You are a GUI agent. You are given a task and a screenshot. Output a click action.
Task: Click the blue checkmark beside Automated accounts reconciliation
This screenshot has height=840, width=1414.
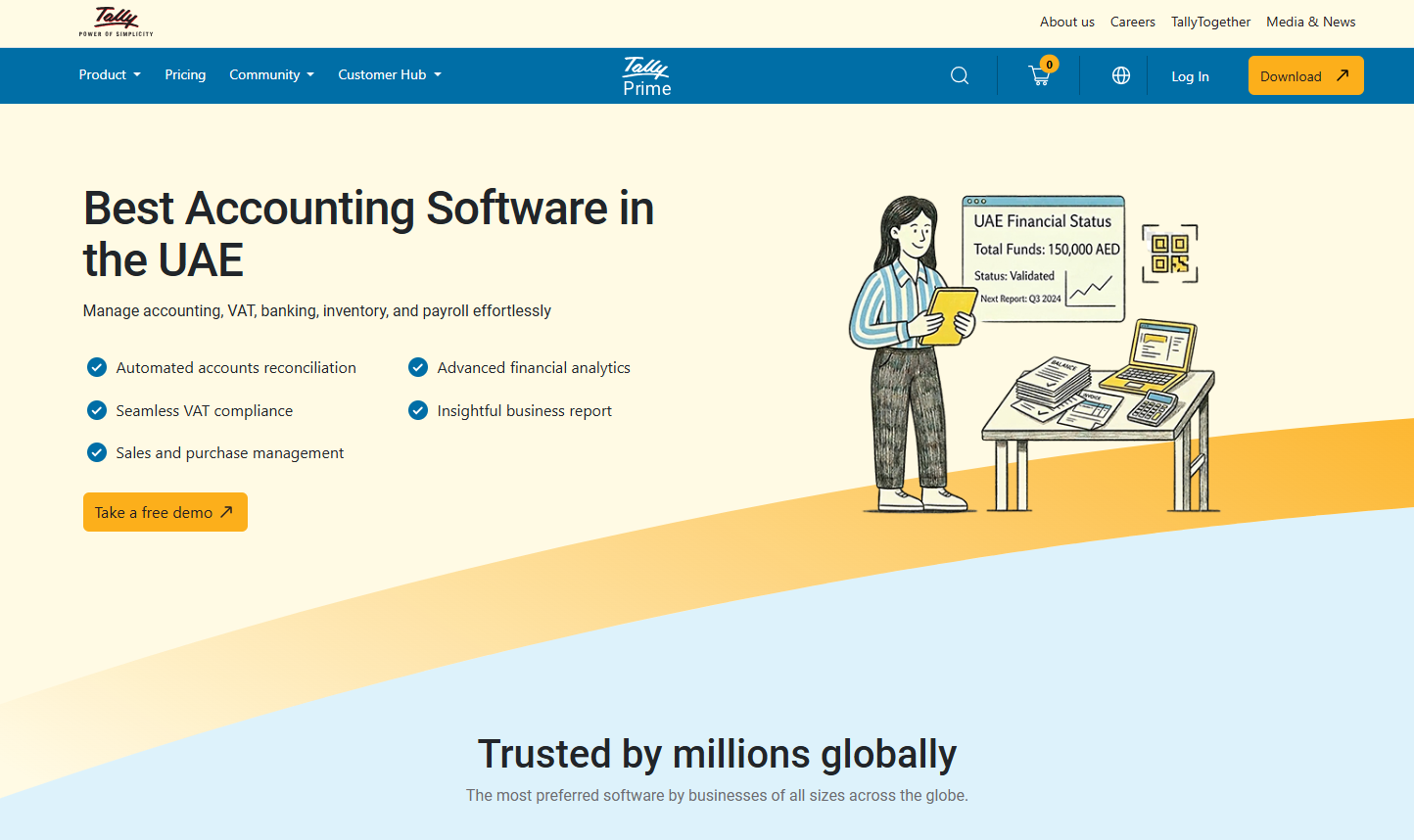click(97, 367)
